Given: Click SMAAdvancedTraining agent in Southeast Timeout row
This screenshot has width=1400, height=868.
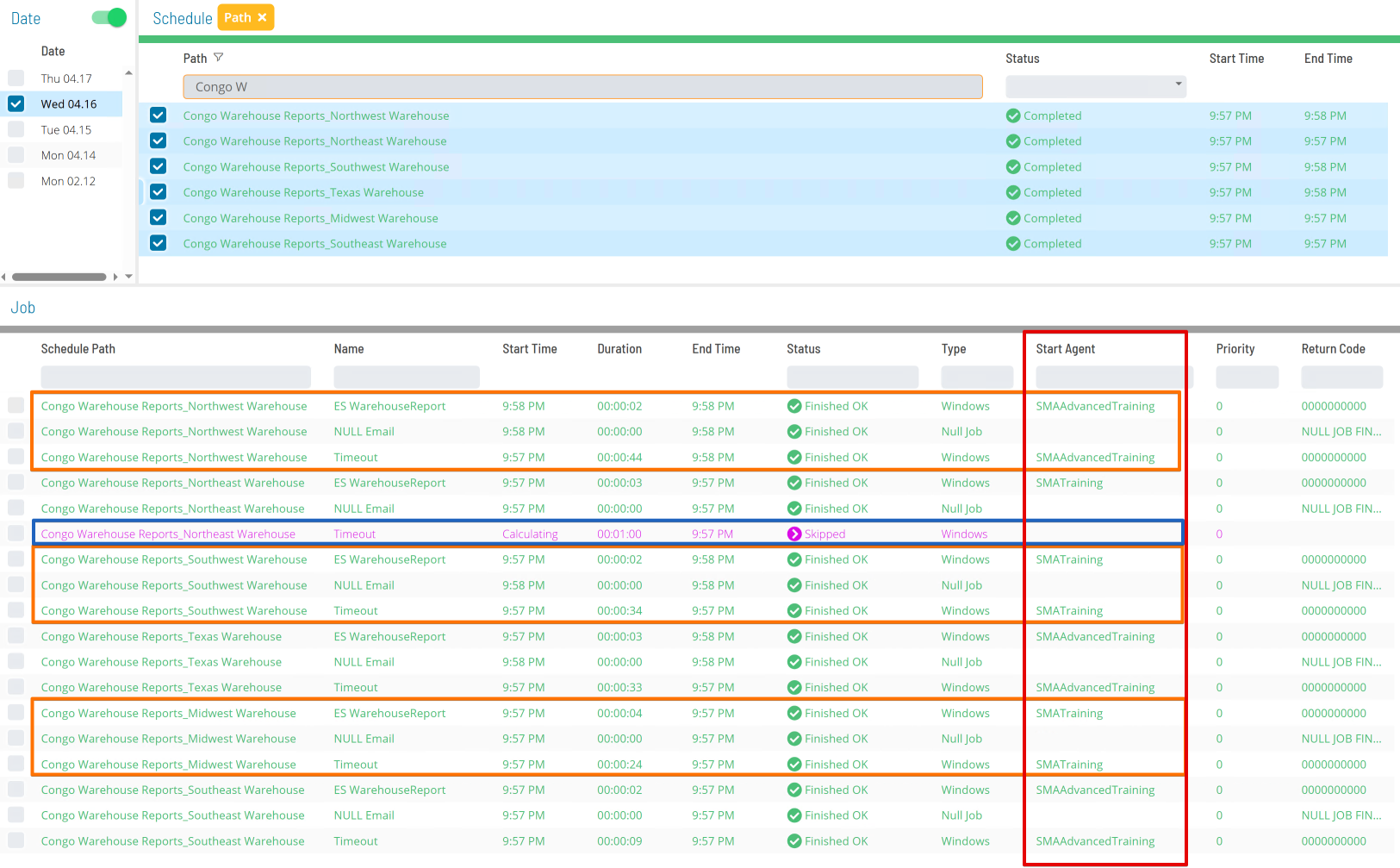Looking at the screenshot, I should 1095,841.
